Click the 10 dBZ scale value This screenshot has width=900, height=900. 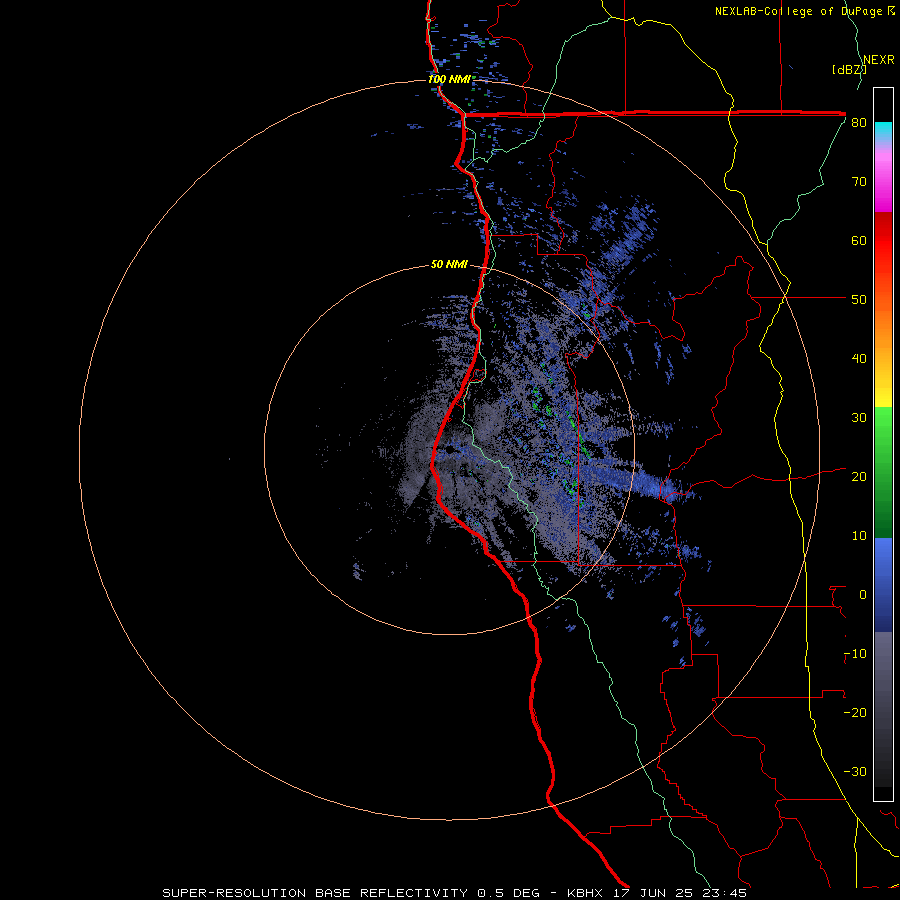click(x=859, y=536)
